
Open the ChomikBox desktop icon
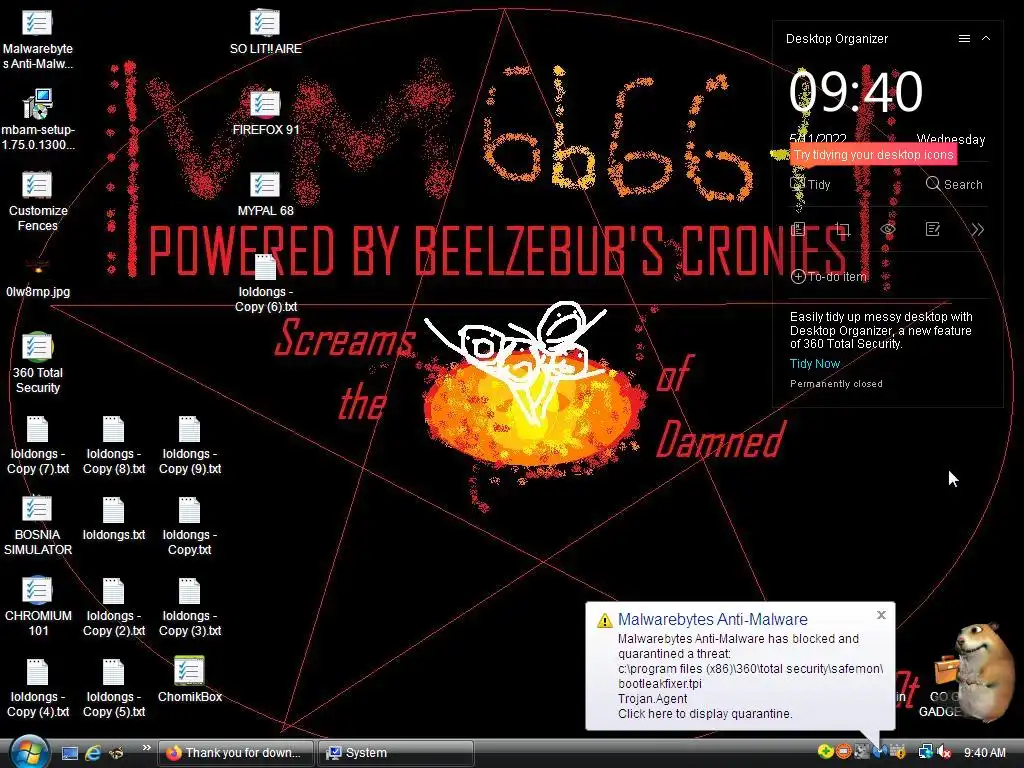click(x=189, y=679)
